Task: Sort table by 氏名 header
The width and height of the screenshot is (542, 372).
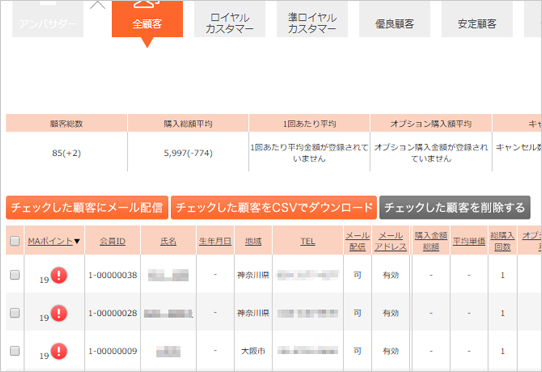Action: tap(168, 241)
